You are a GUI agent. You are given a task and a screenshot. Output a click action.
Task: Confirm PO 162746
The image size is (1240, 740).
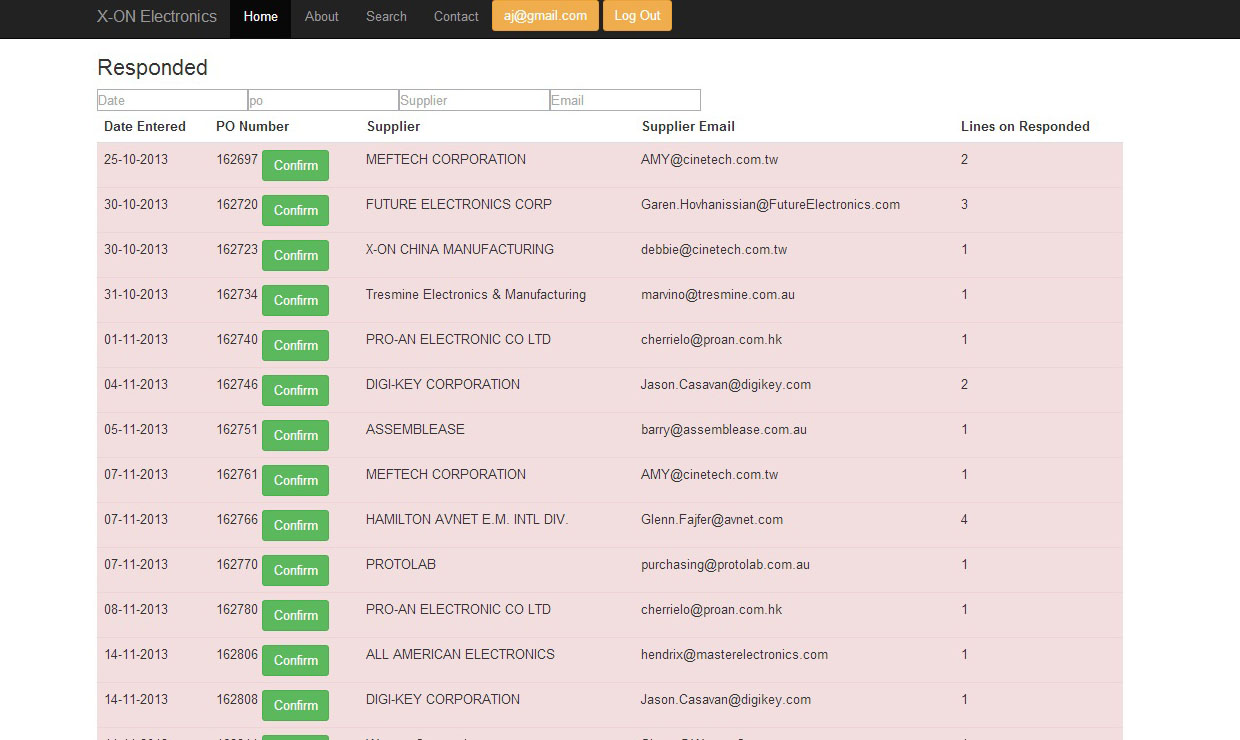[x=295, y=390]
